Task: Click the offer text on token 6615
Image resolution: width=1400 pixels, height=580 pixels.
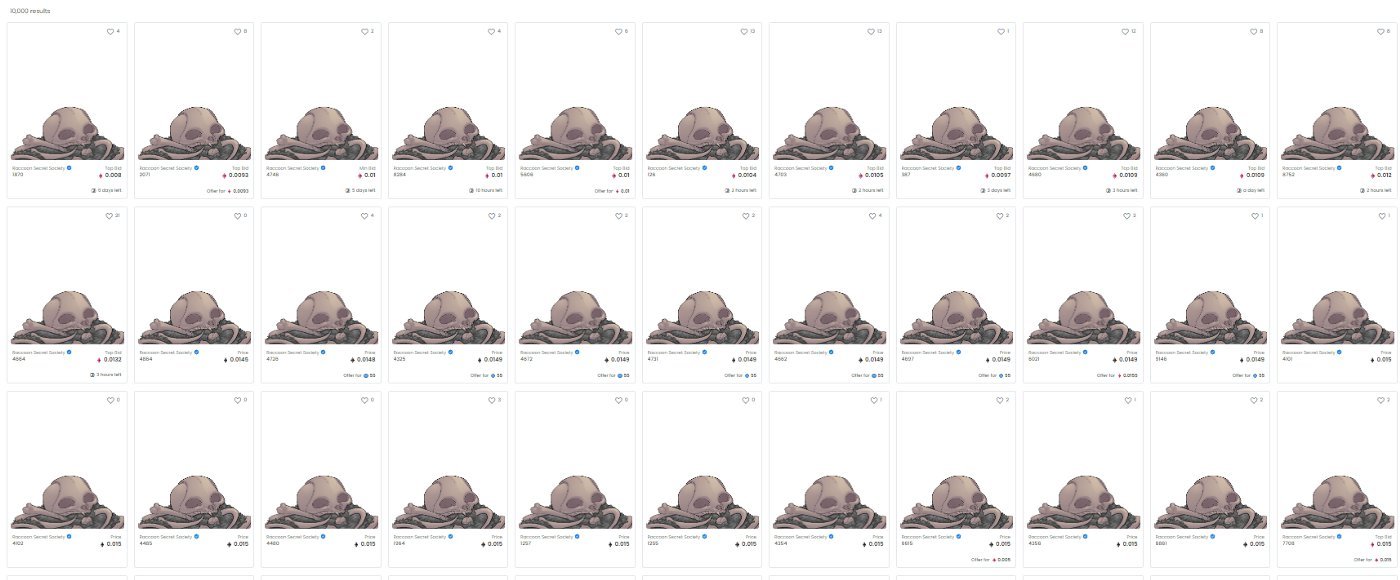Action: (x=991, y=558)
